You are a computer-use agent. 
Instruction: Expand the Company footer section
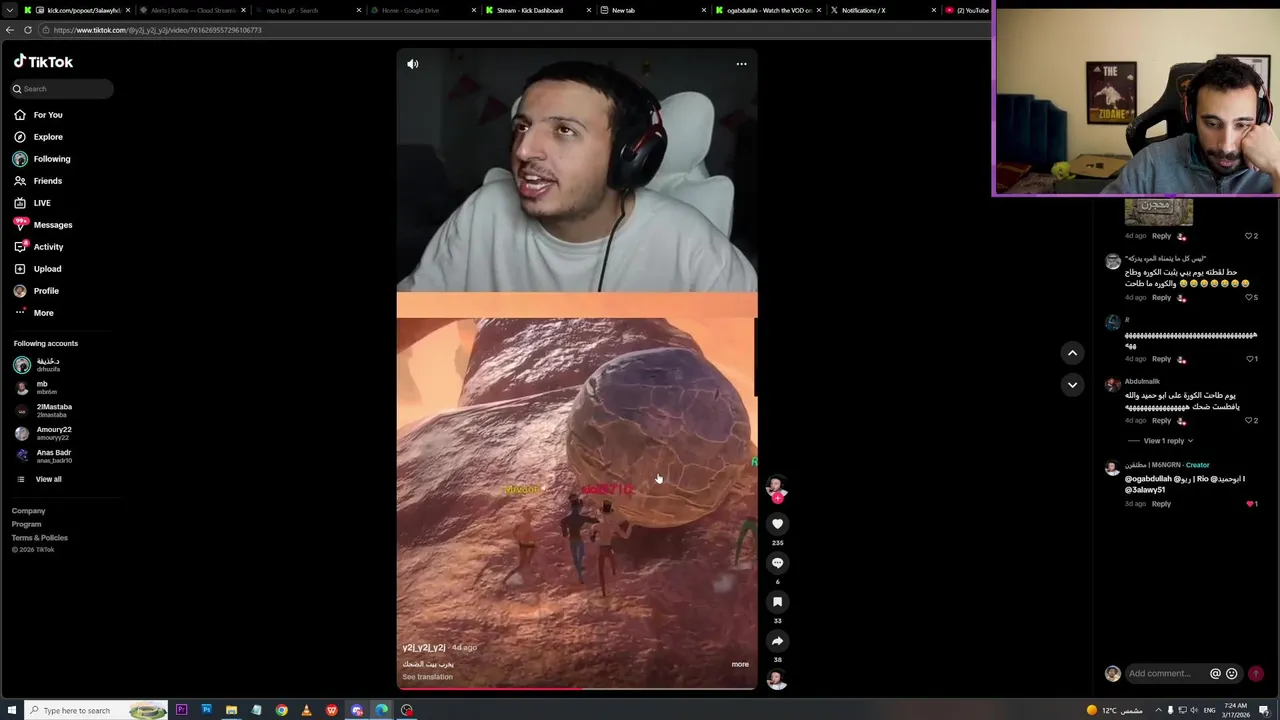click(28, 511)
